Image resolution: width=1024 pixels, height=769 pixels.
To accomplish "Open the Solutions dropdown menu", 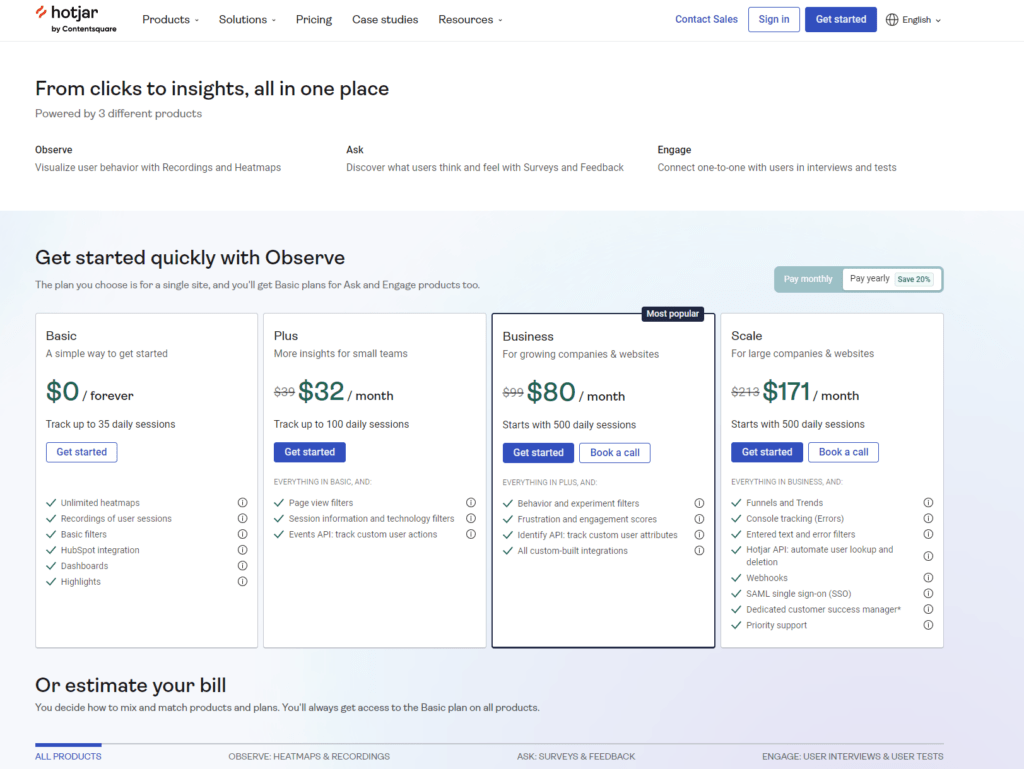I will tap(248, 20).
